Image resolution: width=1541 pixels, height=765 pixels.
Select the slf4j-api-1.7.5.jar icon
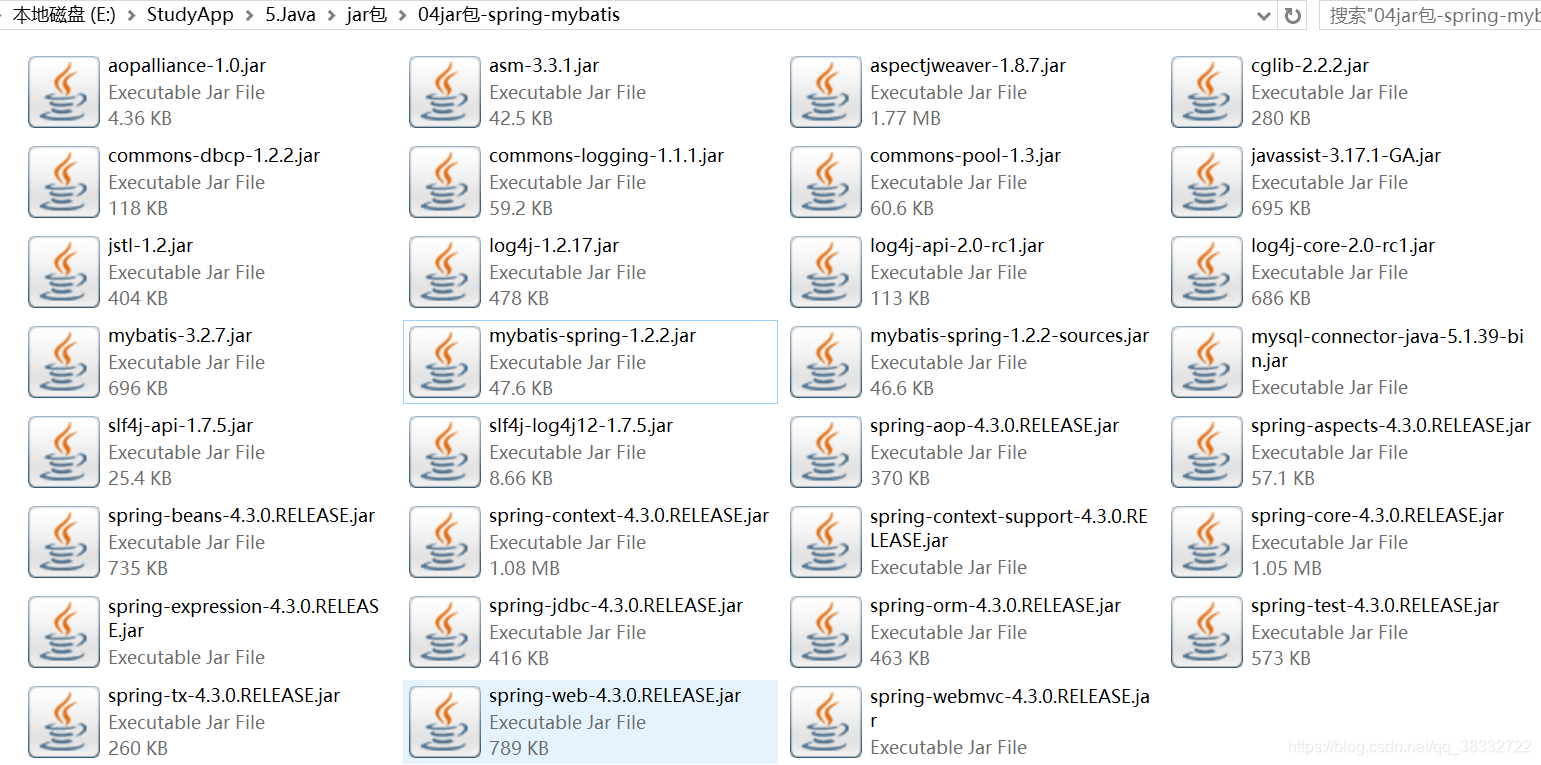coord(64,452)
